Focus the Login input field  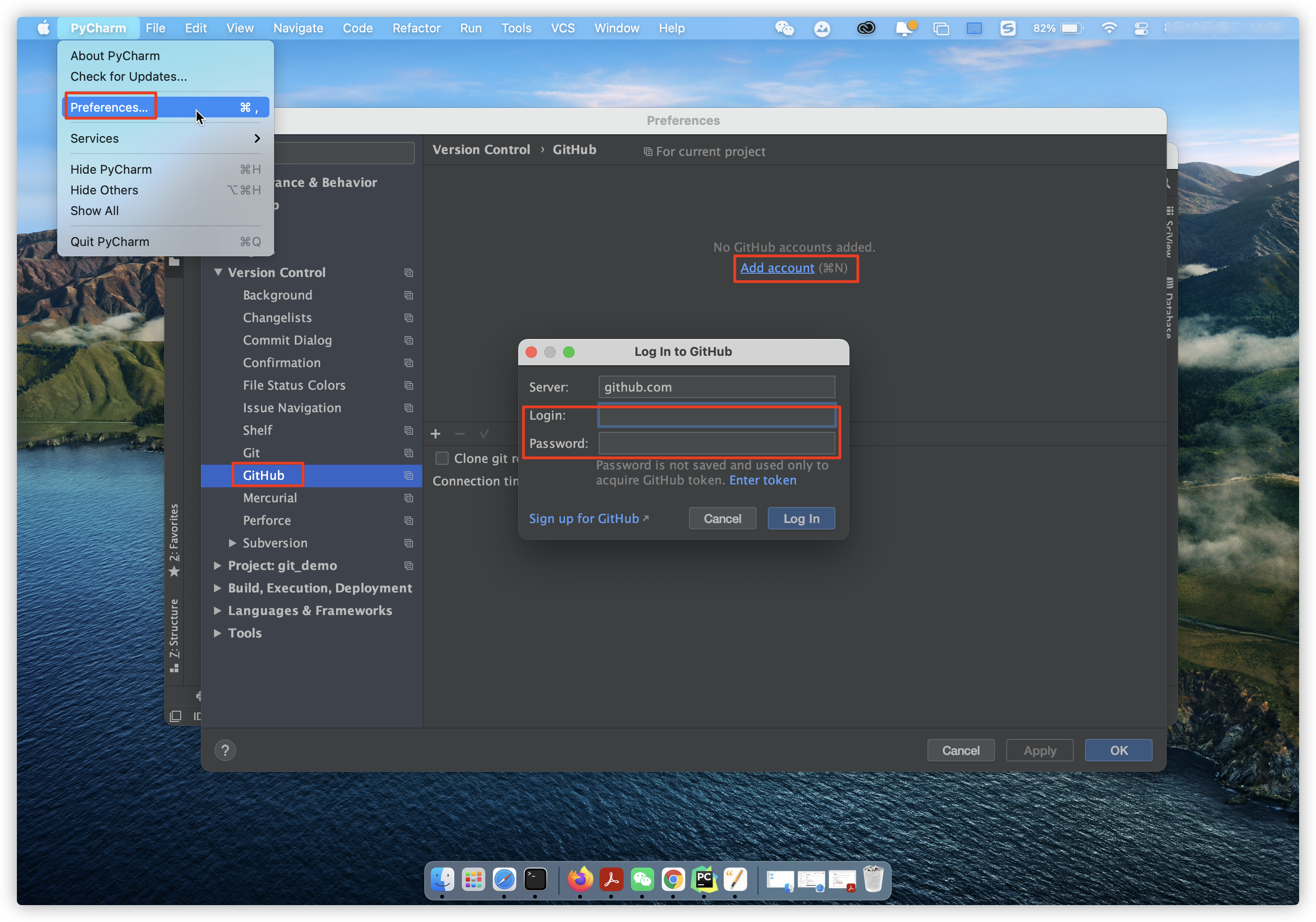717,416
